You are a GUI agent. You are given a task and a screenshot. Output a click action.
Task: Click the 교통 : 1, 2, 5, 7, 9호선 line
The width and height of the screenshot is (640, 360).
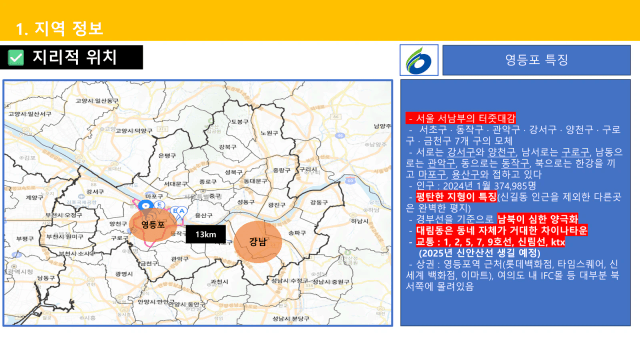491,242
